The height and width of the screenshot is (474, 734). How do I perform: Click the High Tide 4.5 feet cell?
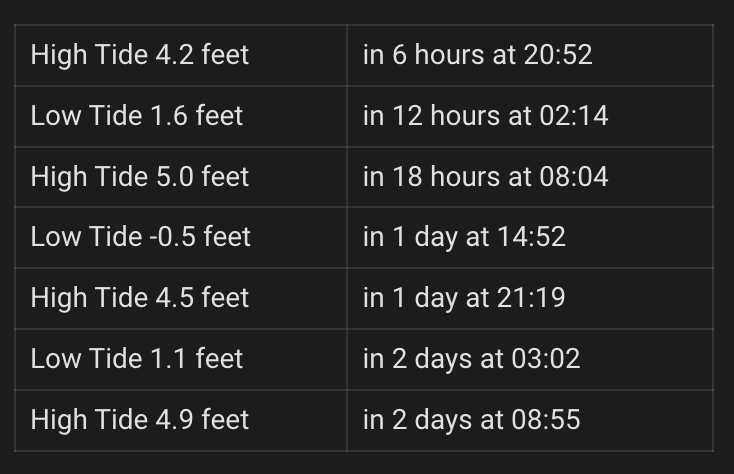140,298
